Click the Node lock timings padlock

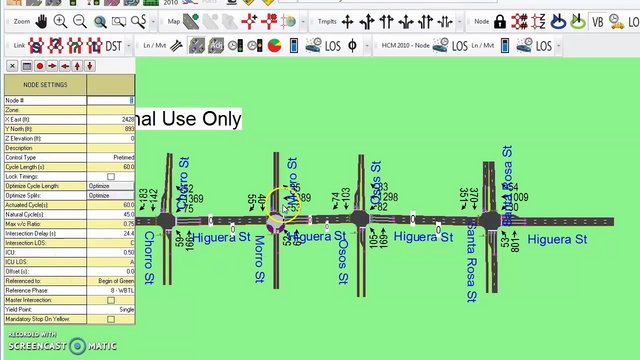pos(500,21)
